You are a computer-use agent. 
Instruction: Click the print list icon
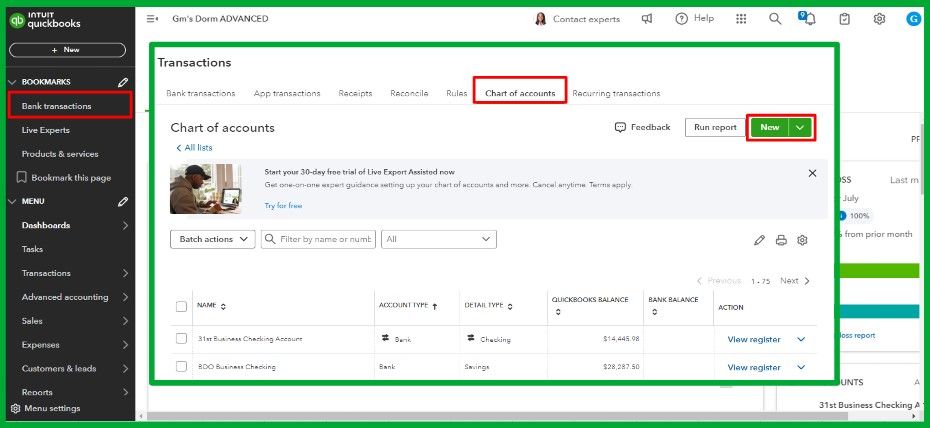coord(781,240)
